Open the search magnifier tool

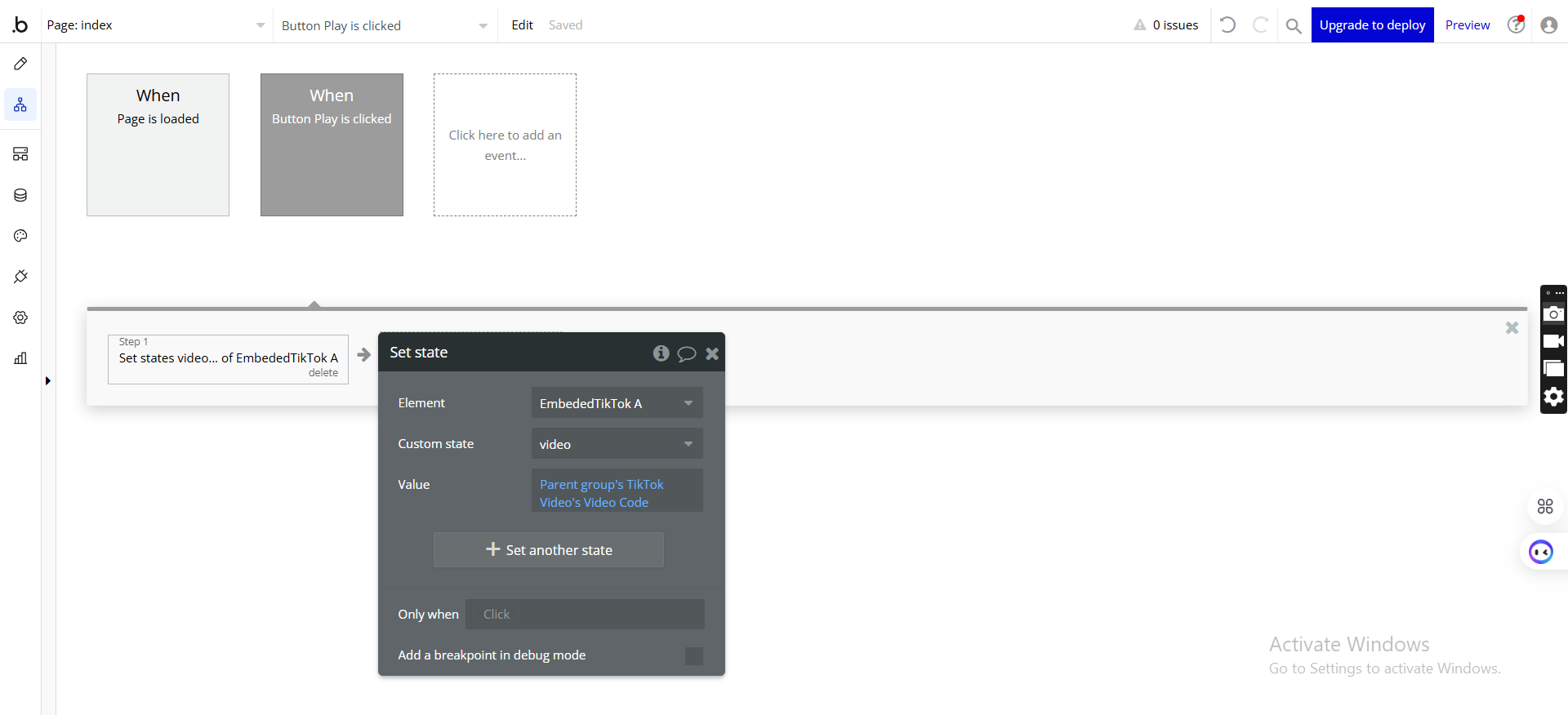tap(1294, 26)
